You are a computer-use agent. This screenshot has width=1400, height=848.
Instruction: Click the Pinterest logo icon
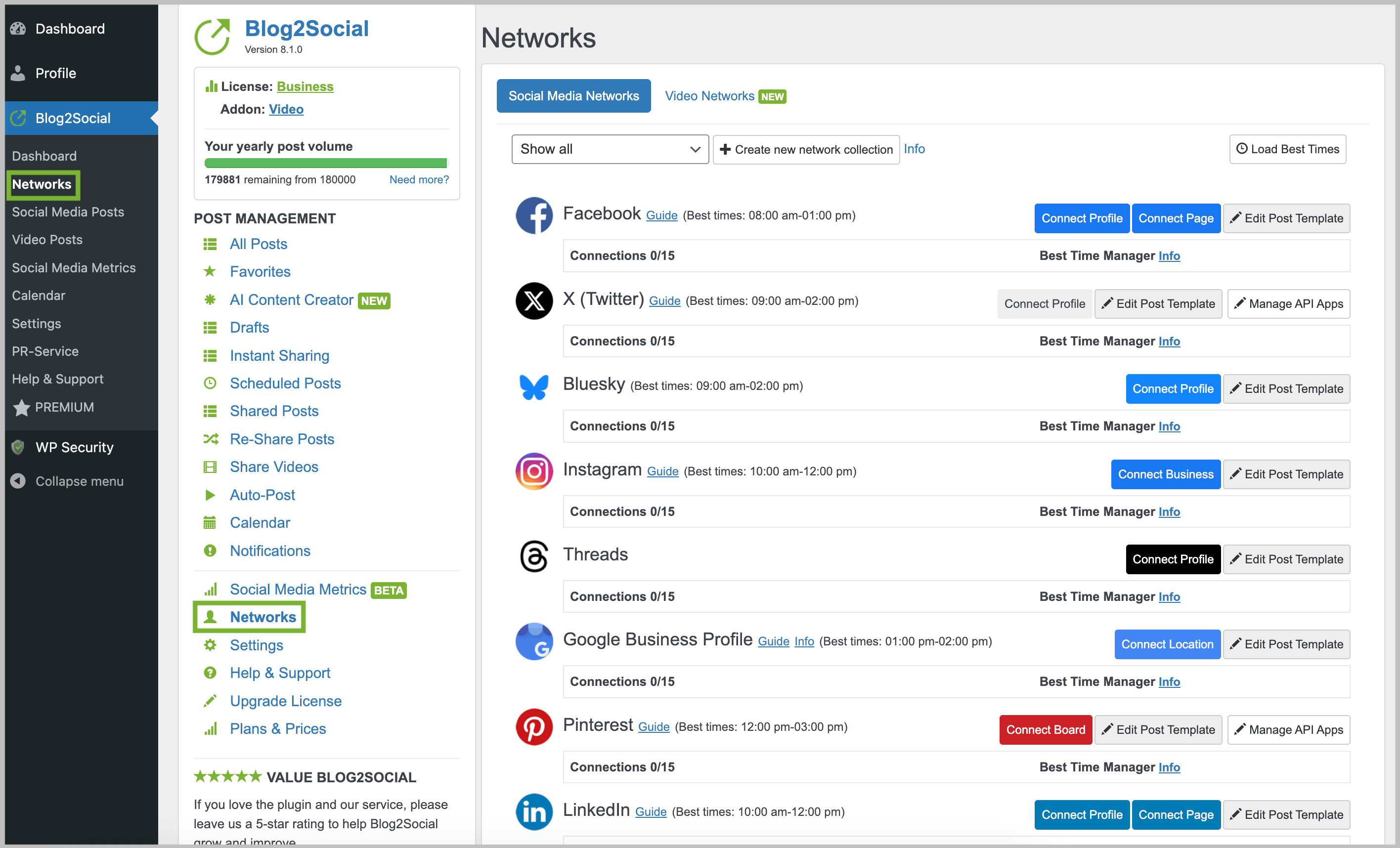(x=533, y=727)
